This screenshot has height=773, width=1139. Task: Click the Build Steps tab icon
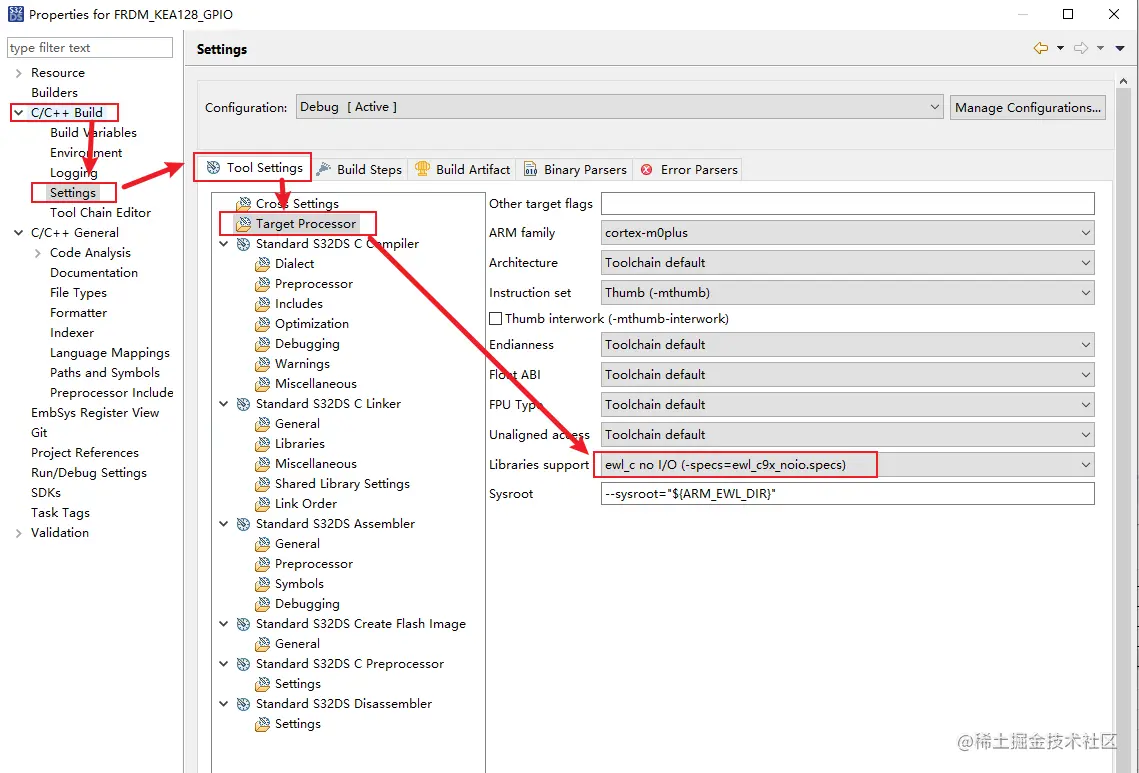(324, 169)
